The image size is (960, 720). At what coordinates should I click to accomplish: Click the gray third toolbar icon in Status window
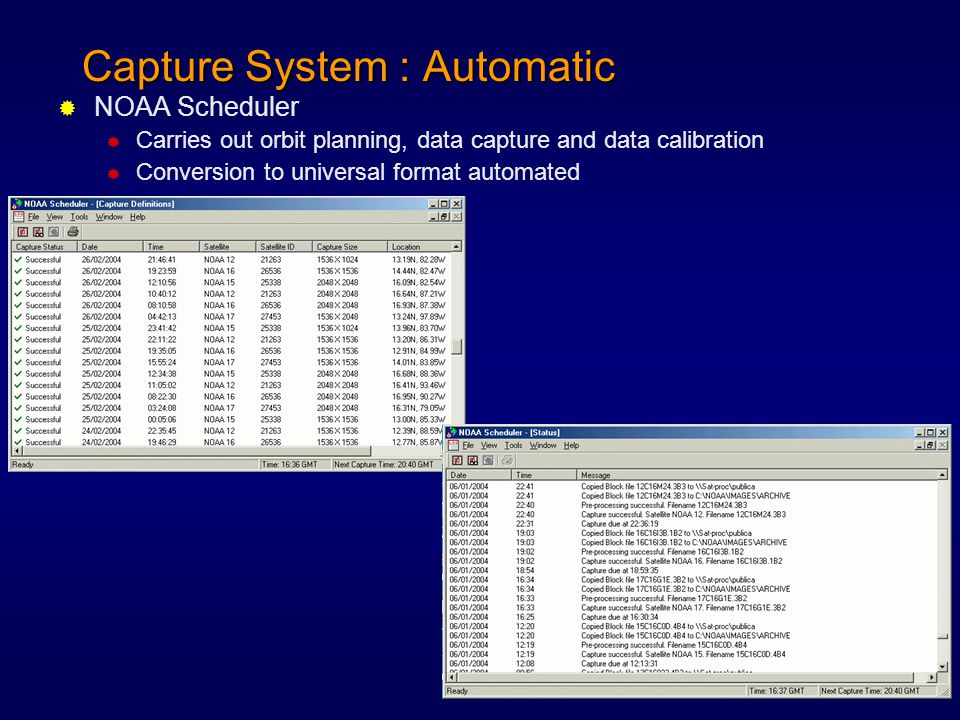[x=488, y=460]
